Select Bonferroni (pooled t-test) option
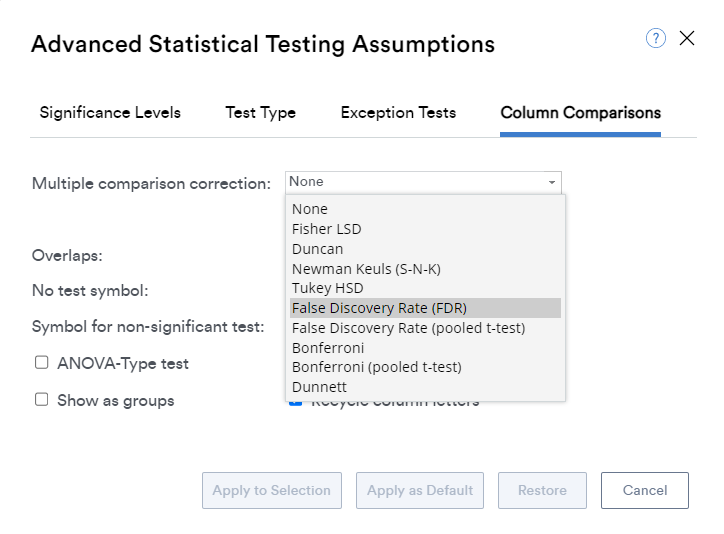 pos(376,367)
